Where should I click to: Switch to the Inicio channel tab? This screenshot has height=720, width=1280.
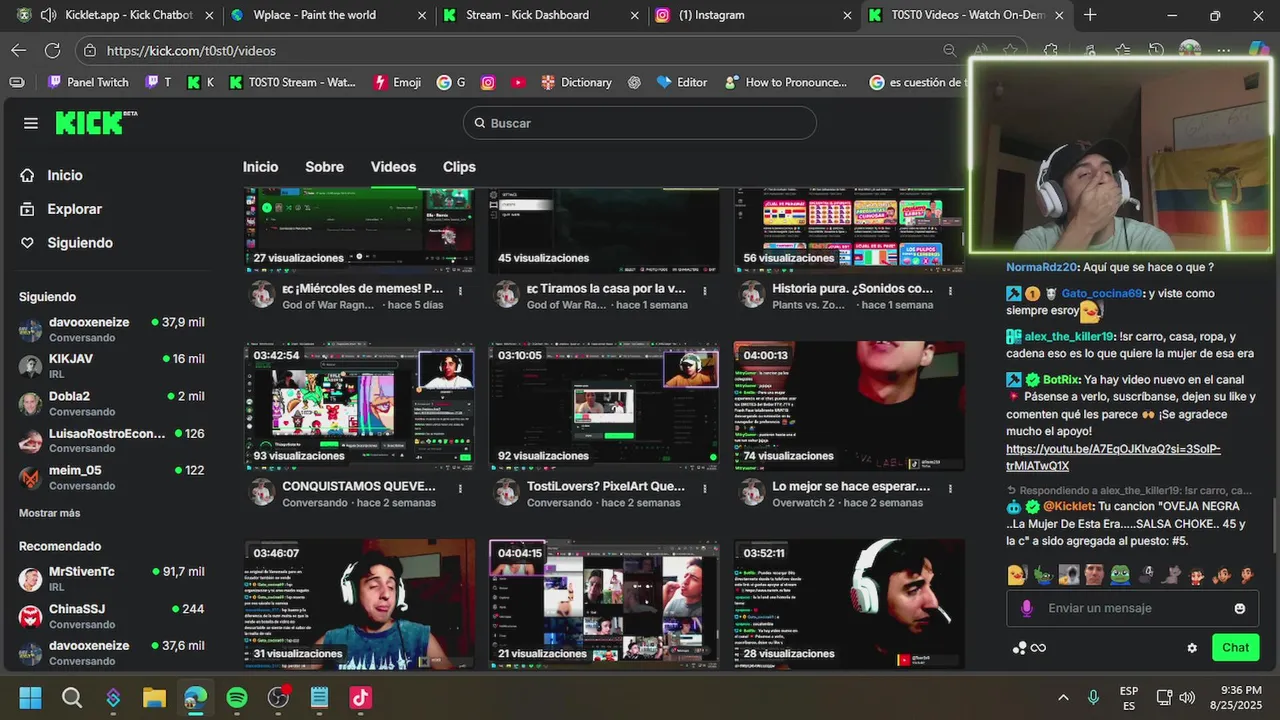point(260,167)
